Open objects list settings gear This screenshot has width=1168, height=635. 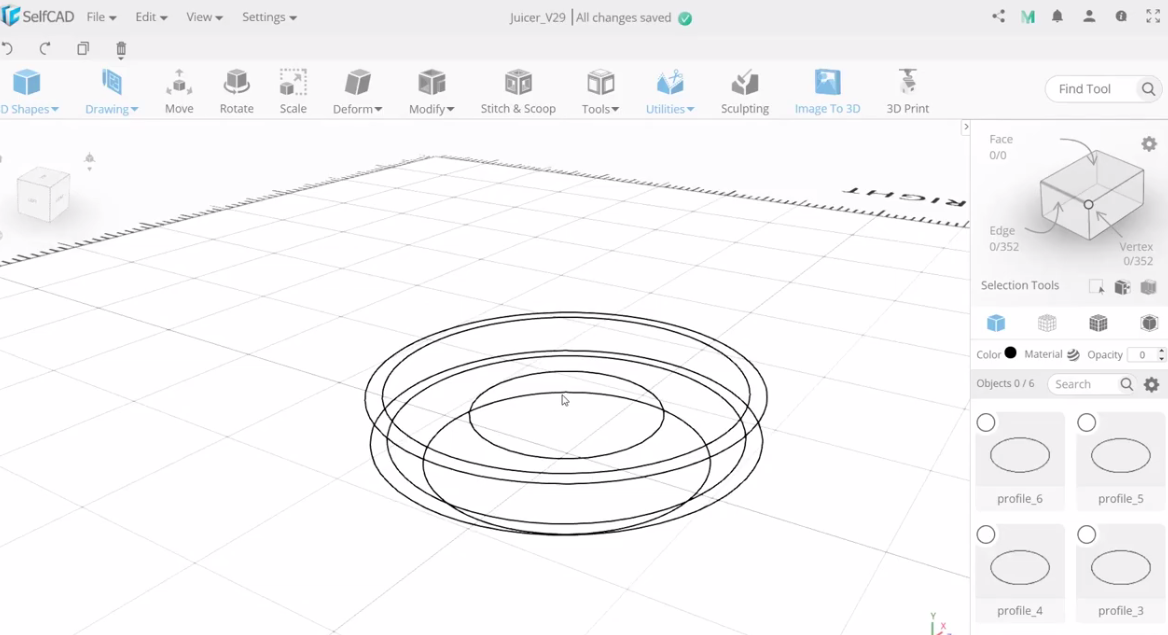pos(1152,385)
